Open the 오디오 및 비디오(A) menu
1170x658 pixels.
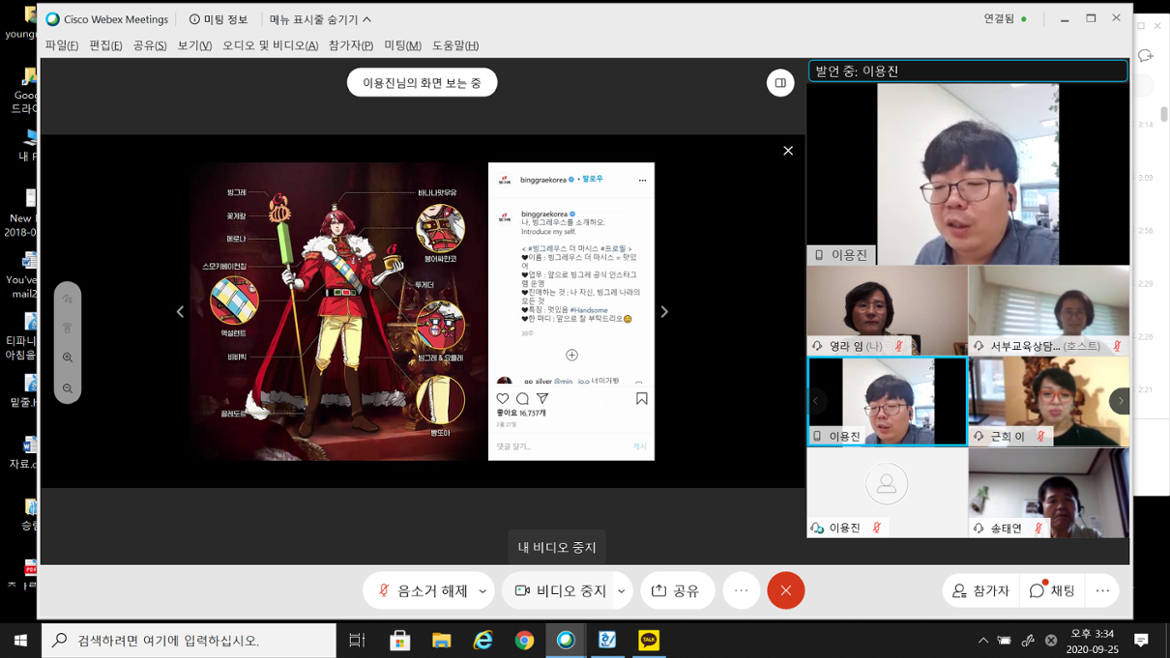point(270,46)
